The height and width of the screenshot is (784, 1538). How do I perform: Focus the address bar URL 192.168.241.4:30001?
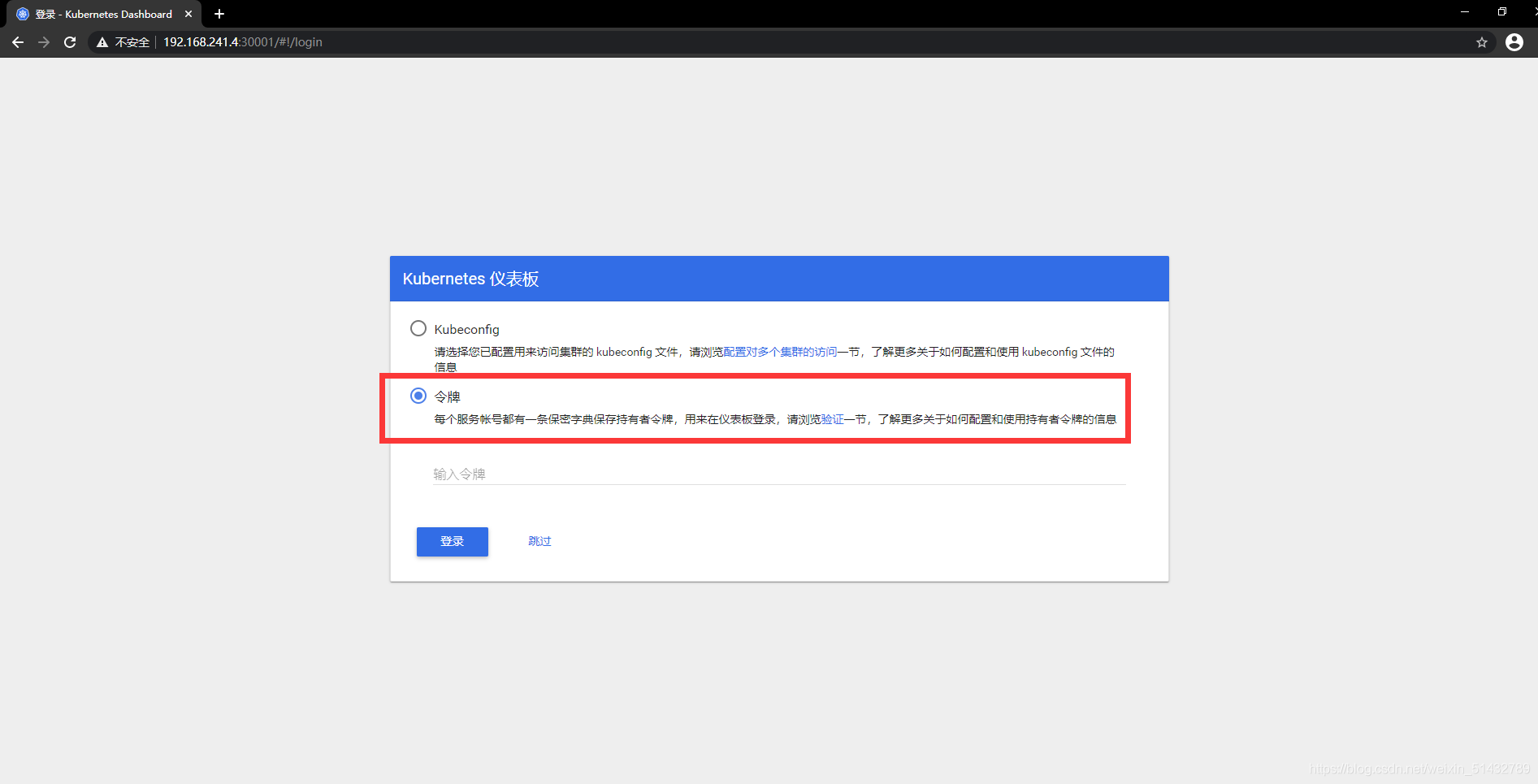point(243,42)
